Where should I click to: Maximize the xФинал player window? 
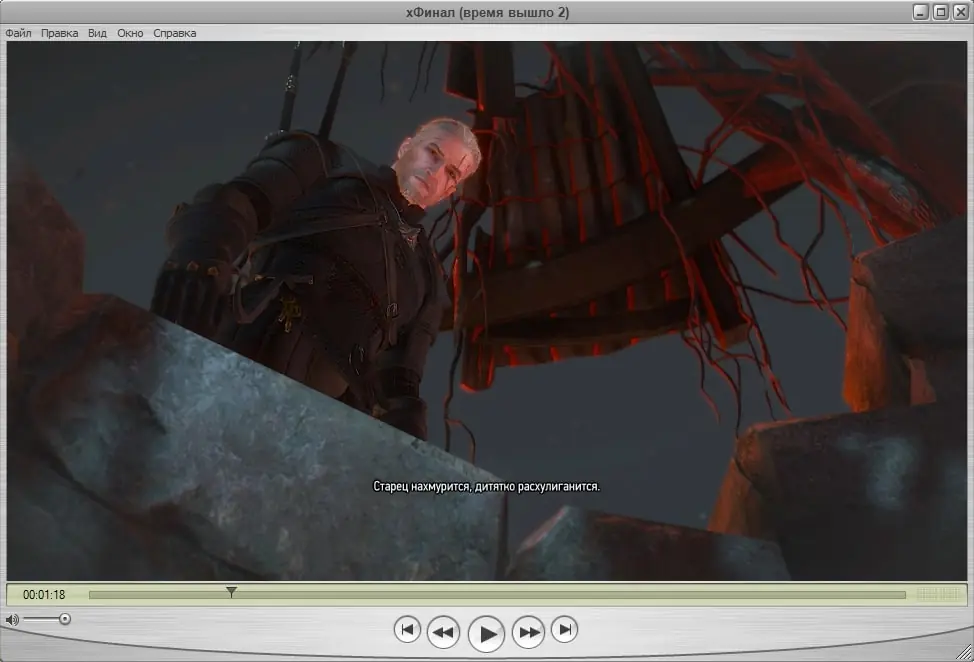[940, 12]
